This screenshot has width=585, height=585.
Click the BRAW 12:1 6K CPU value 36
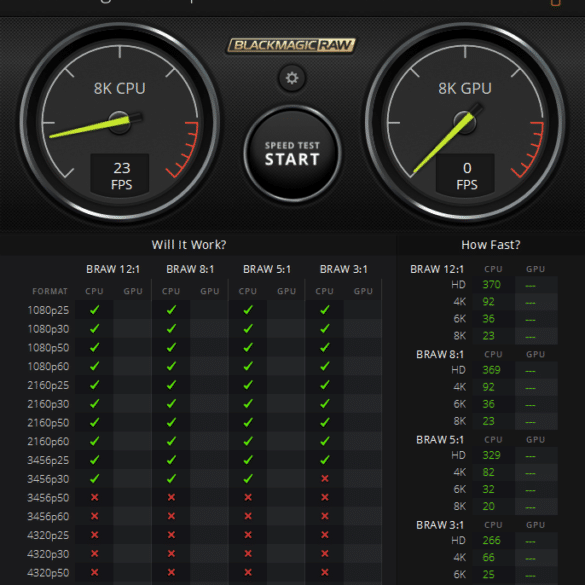(488, 319)
